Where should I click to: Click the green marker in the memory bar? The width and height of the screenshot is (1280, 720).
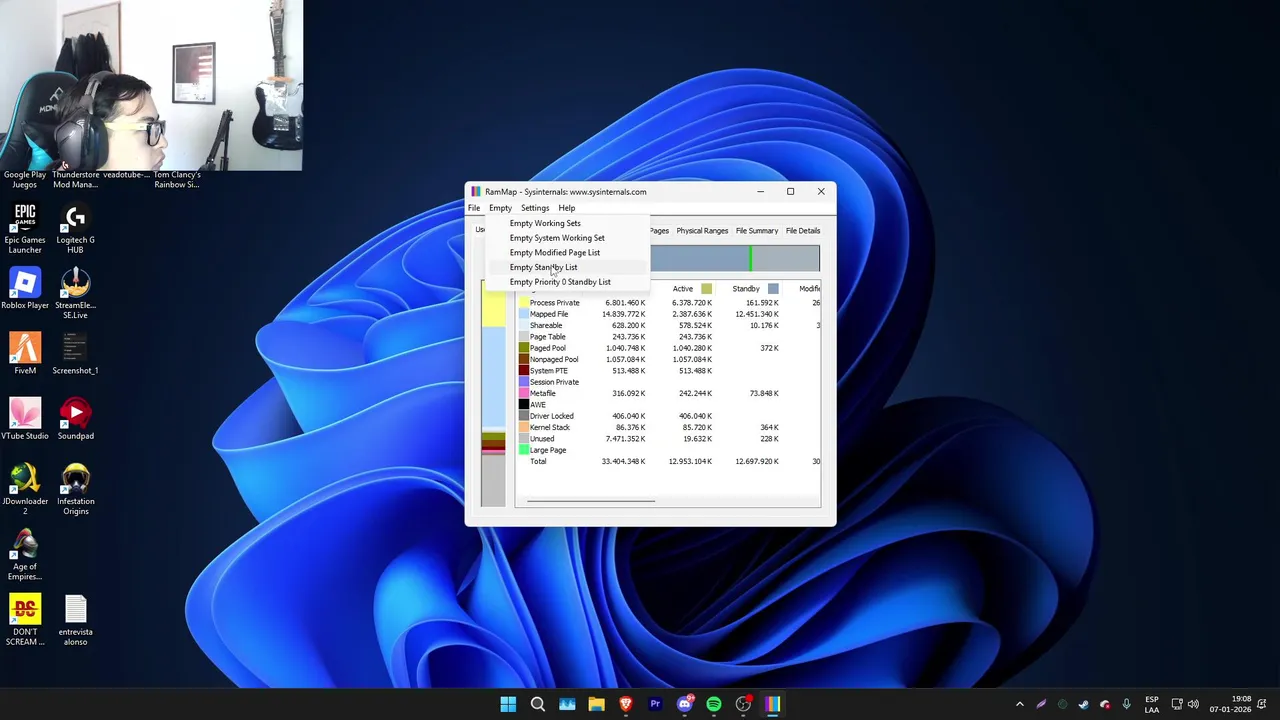750,259
